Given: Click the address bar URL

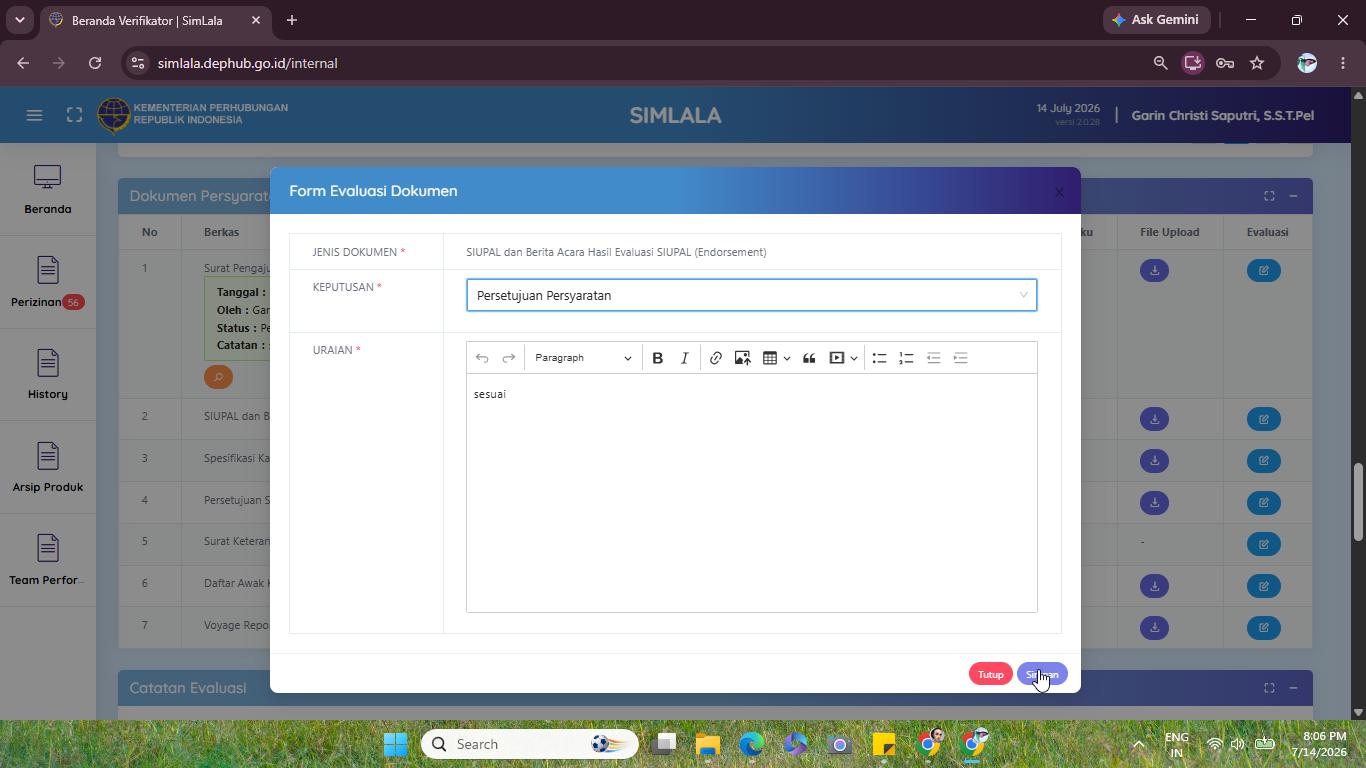Looking at the screenshot, I should [247, 63].
